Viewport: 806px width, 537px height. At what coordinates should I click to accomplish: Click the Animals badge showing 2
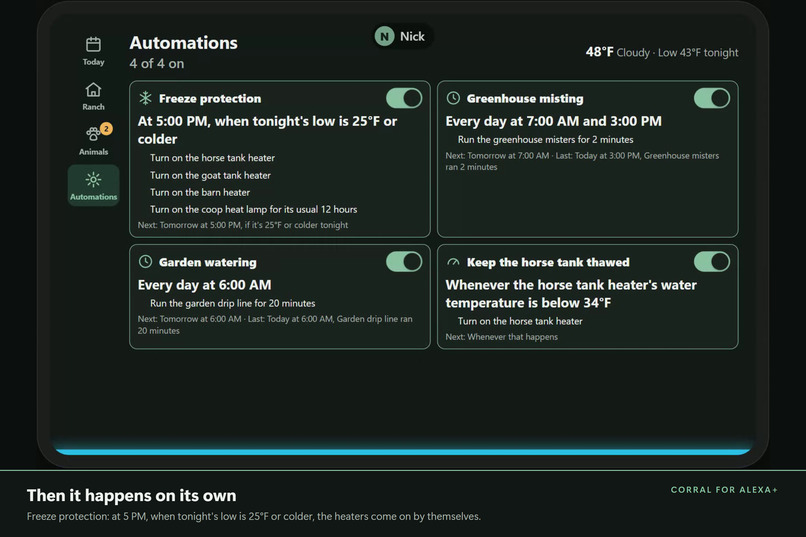point(106,128)
